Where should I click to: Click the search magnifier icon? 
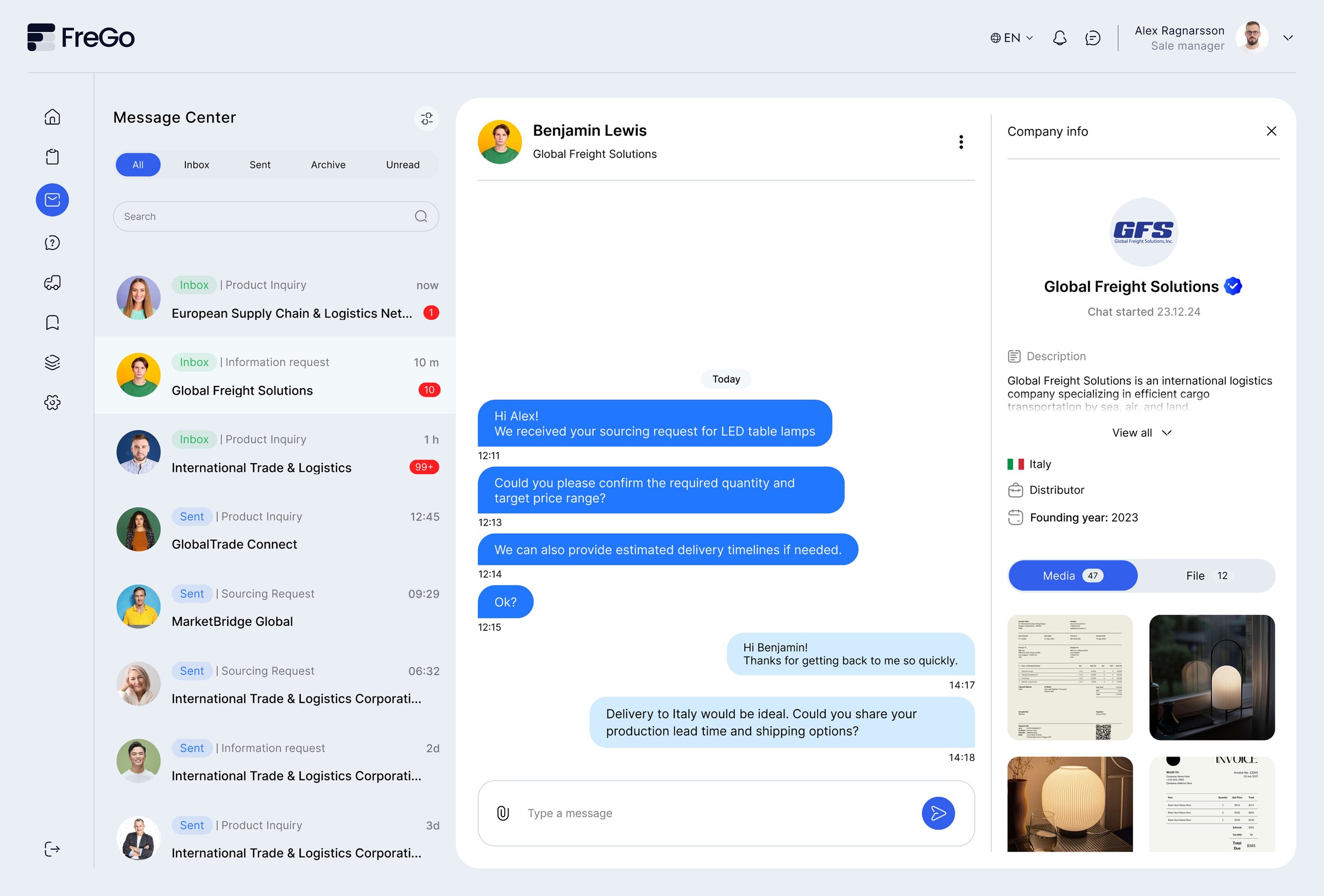(x=421, y=216)
